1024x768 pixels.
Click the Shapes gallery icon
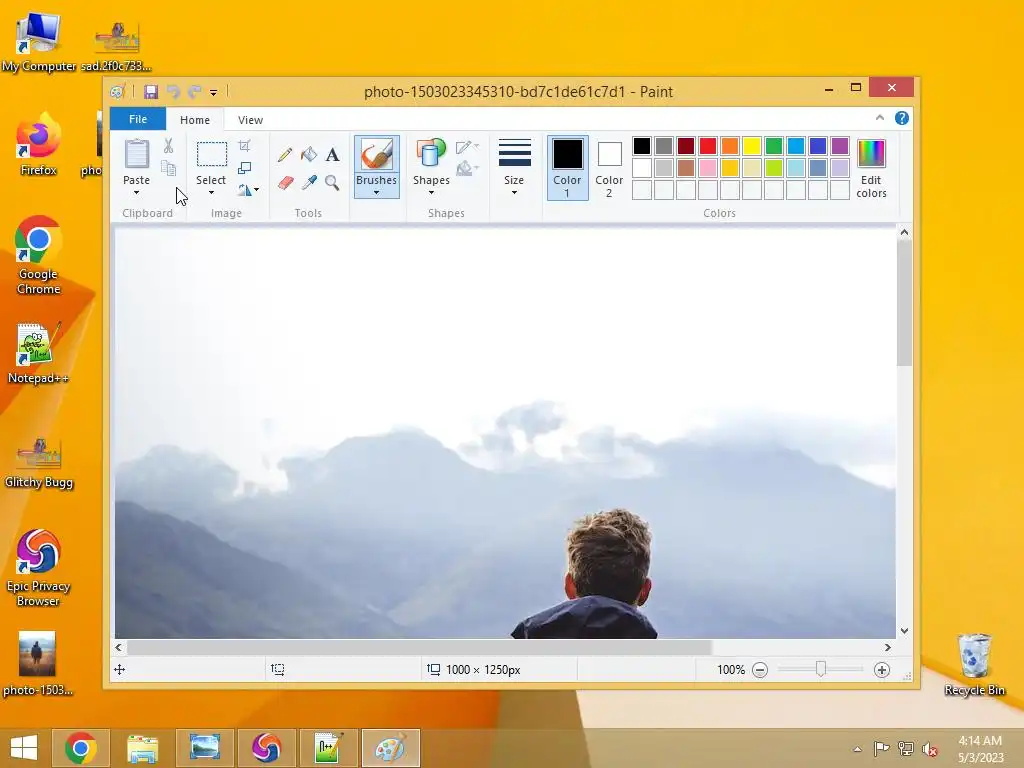(x=431, y=154)
